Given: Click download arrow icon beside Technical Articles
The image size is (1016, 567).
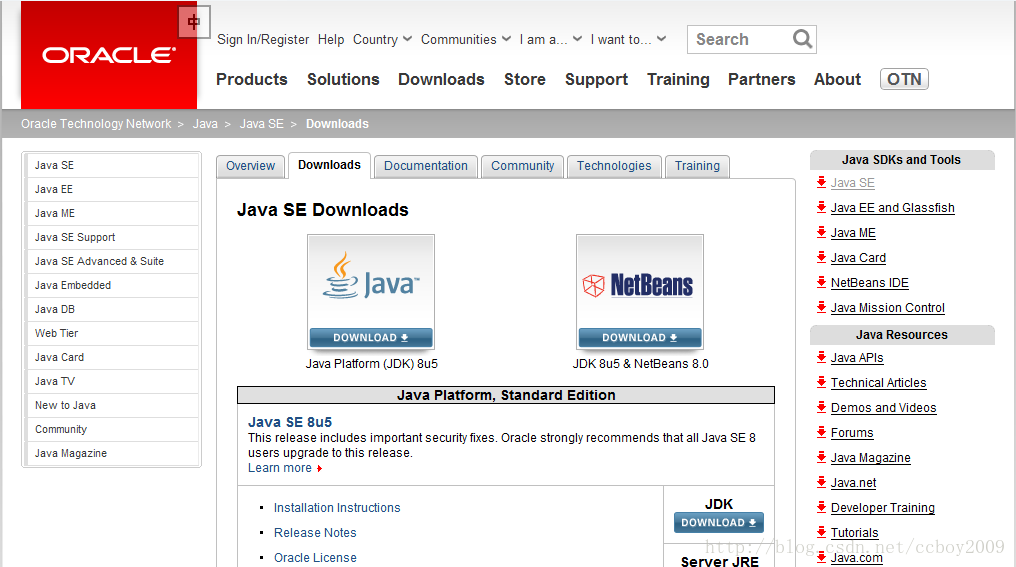Looking at the screenshot, I should tap(822, 382).
